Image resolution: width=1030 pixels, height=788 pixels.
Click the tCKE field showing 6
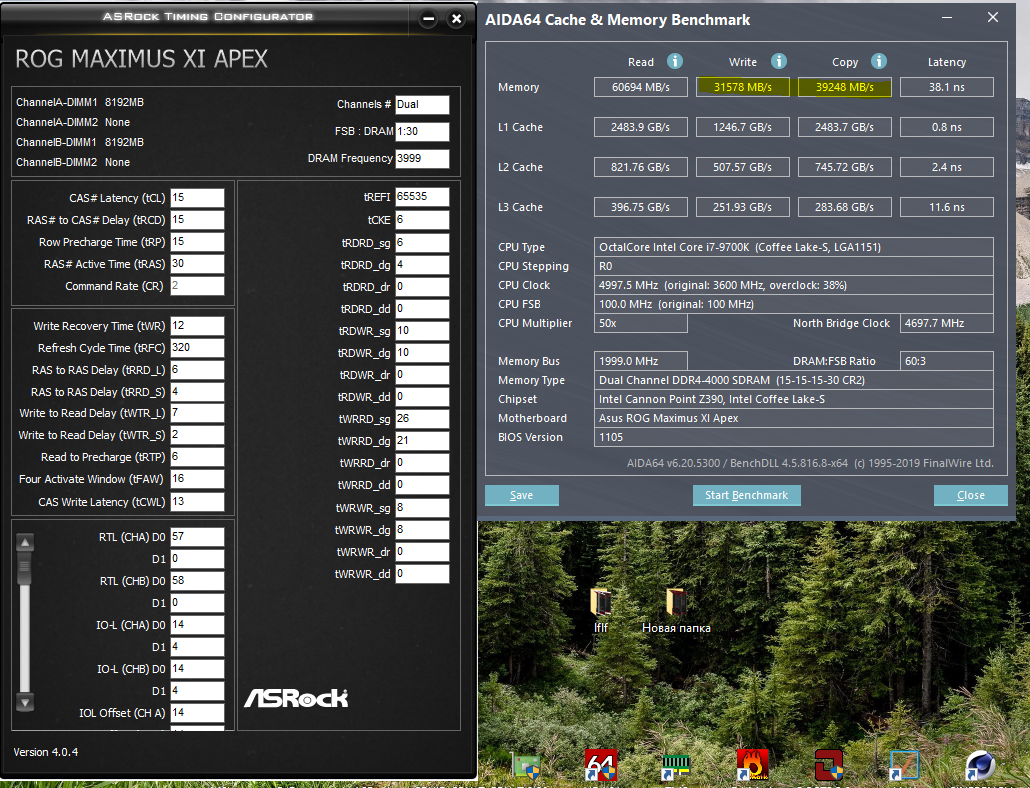click(x=422, y=219)
